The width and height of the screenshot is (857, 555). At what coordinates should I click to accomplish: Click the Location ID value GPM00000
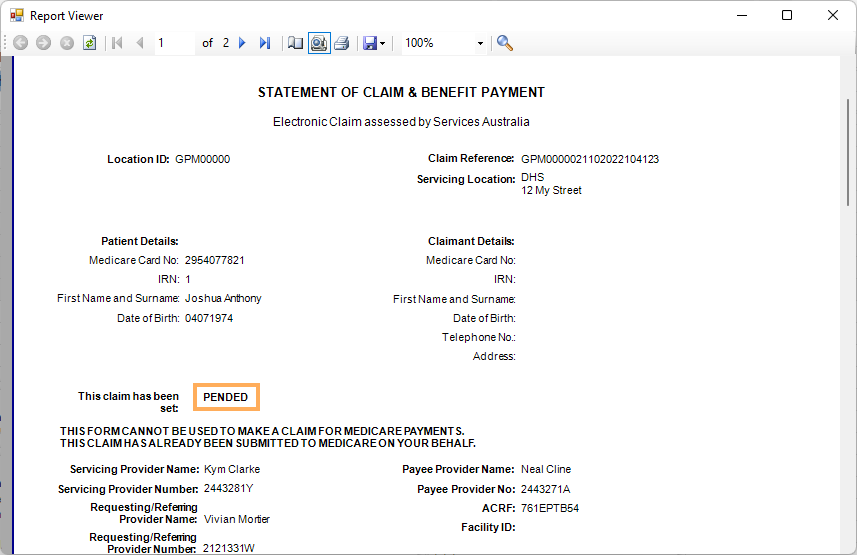pos(202,159)
